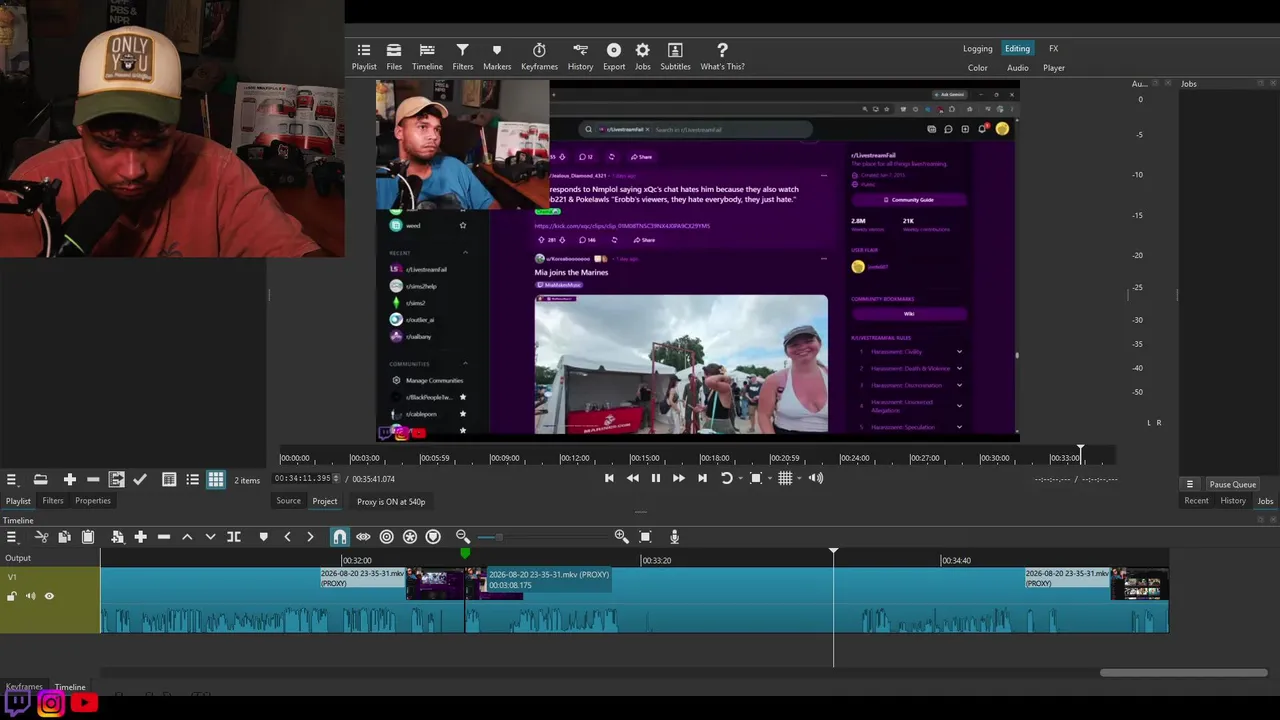Screen dimensions: 1280x720
Task: Open the Export panel
Action: pos(614,57)
